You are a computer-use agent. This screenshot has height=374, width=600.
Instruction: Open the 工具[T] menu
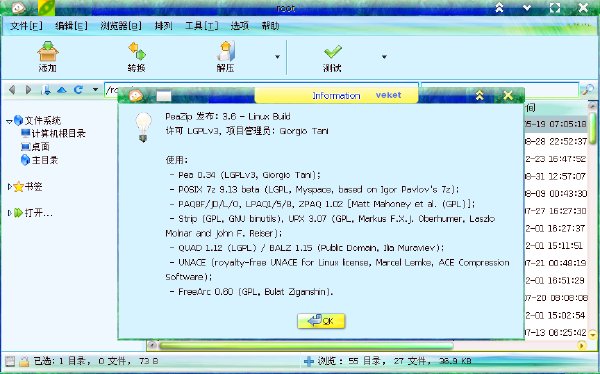click(202, 26)
